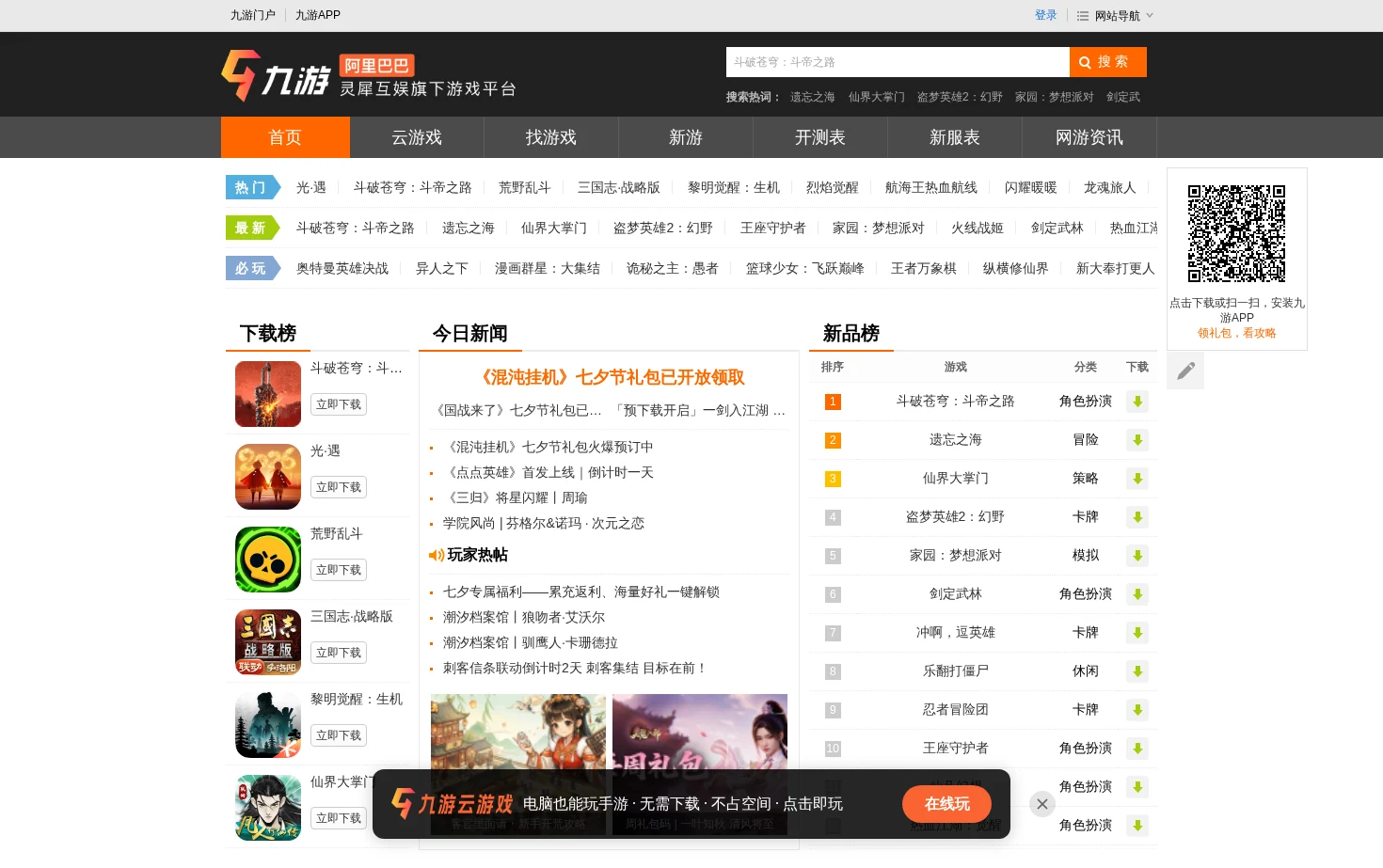
Task: Click 热门 tag label
Action: point(252,188)
